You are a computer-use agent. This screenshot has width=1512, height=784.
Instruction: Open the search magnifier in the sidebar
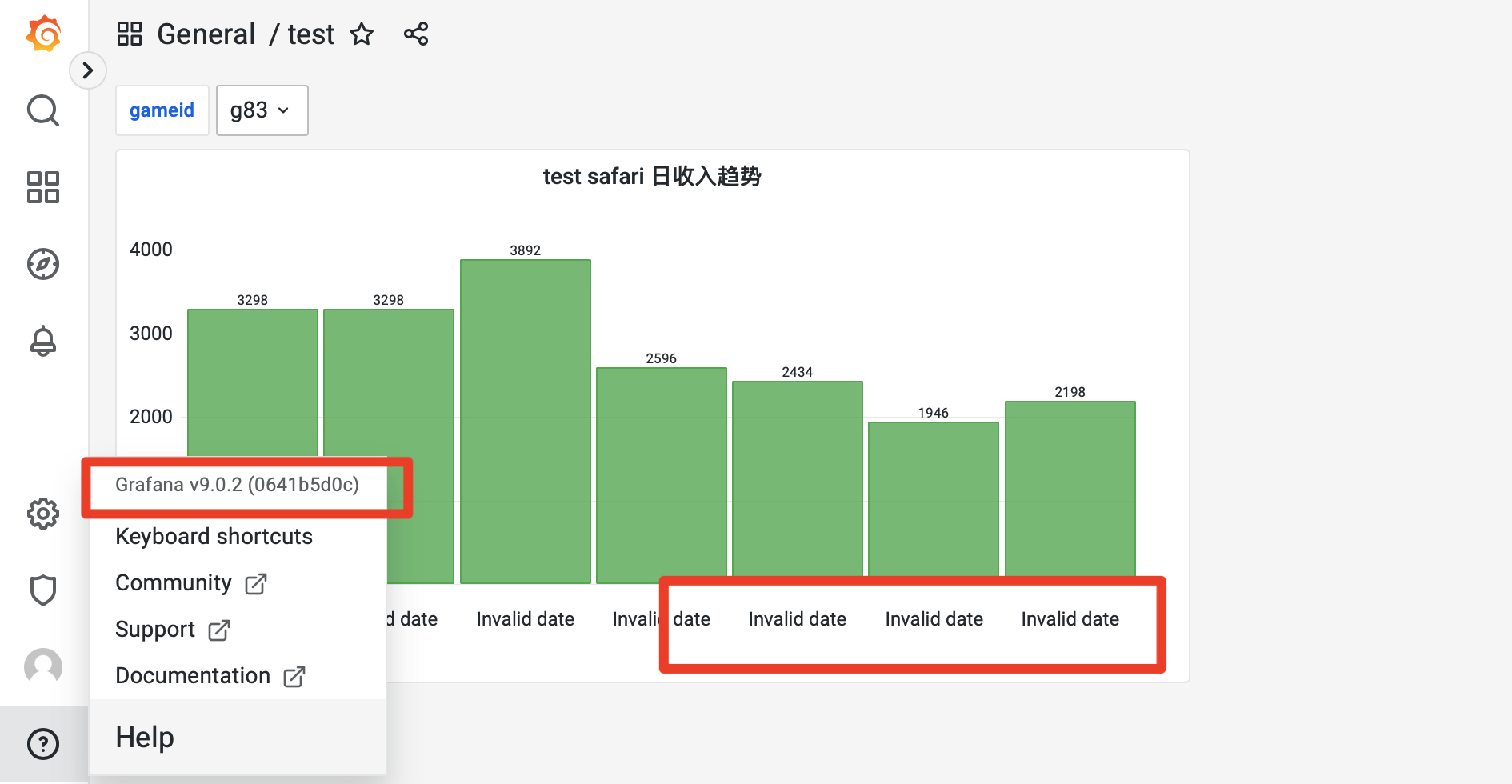point(43,110)
